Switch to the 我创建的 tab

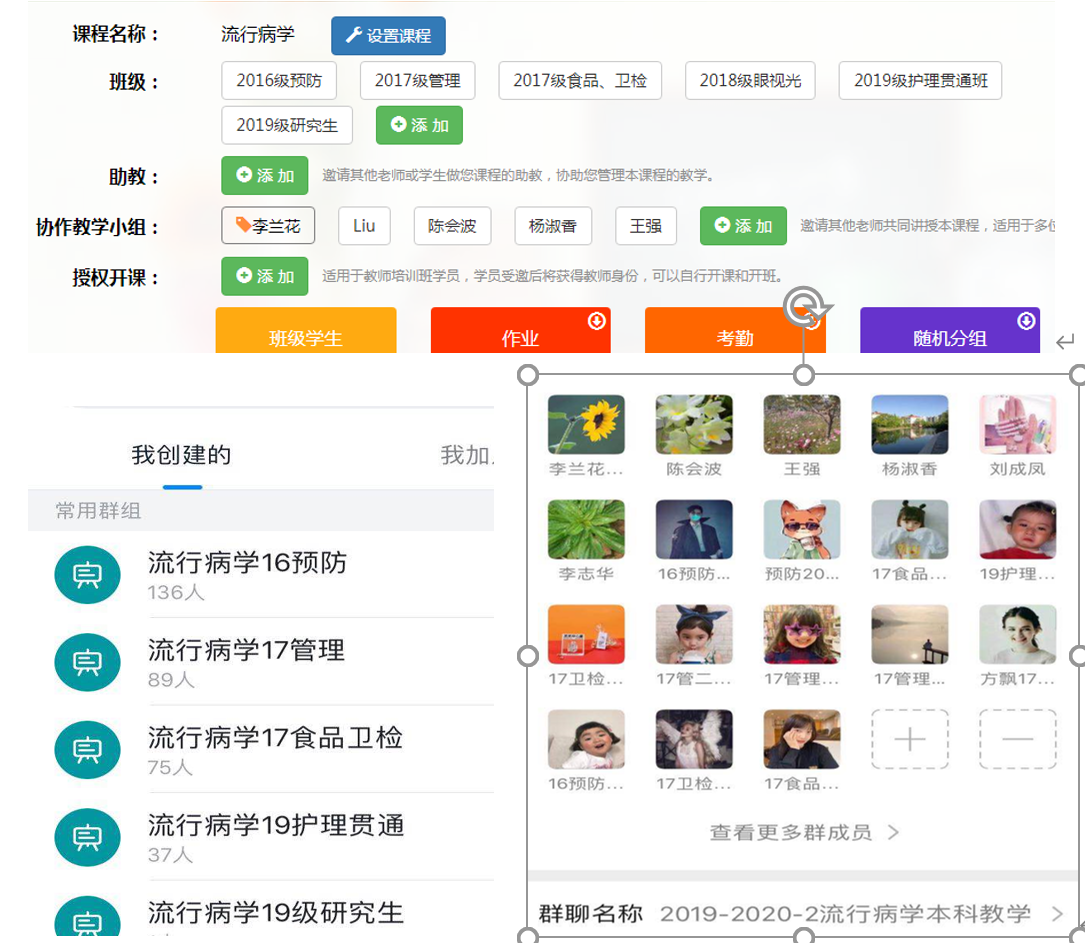[182, 456]
